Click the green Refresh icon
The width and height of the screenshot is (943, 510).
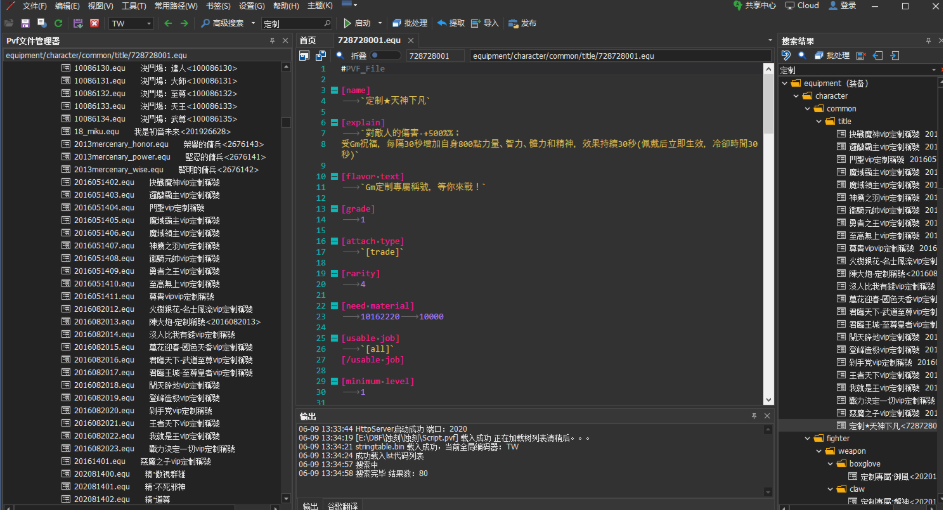click(x=58, y=23)
